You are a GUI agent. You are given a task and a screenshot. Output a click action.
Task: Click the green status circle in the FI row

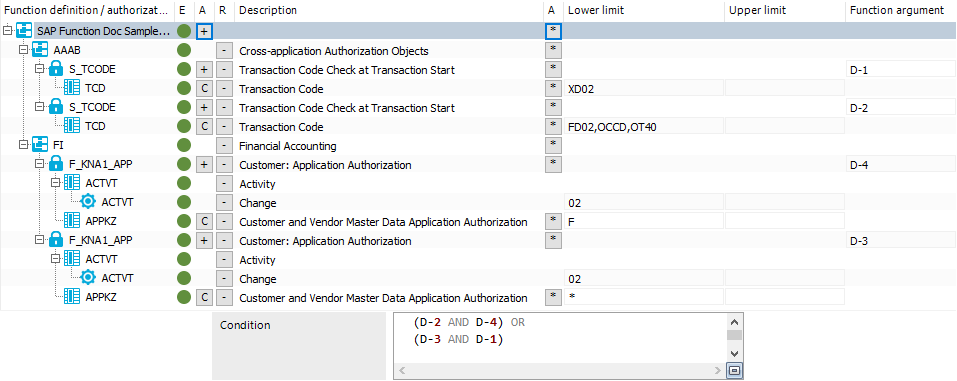pyautogui.click(x=184, y=145)
